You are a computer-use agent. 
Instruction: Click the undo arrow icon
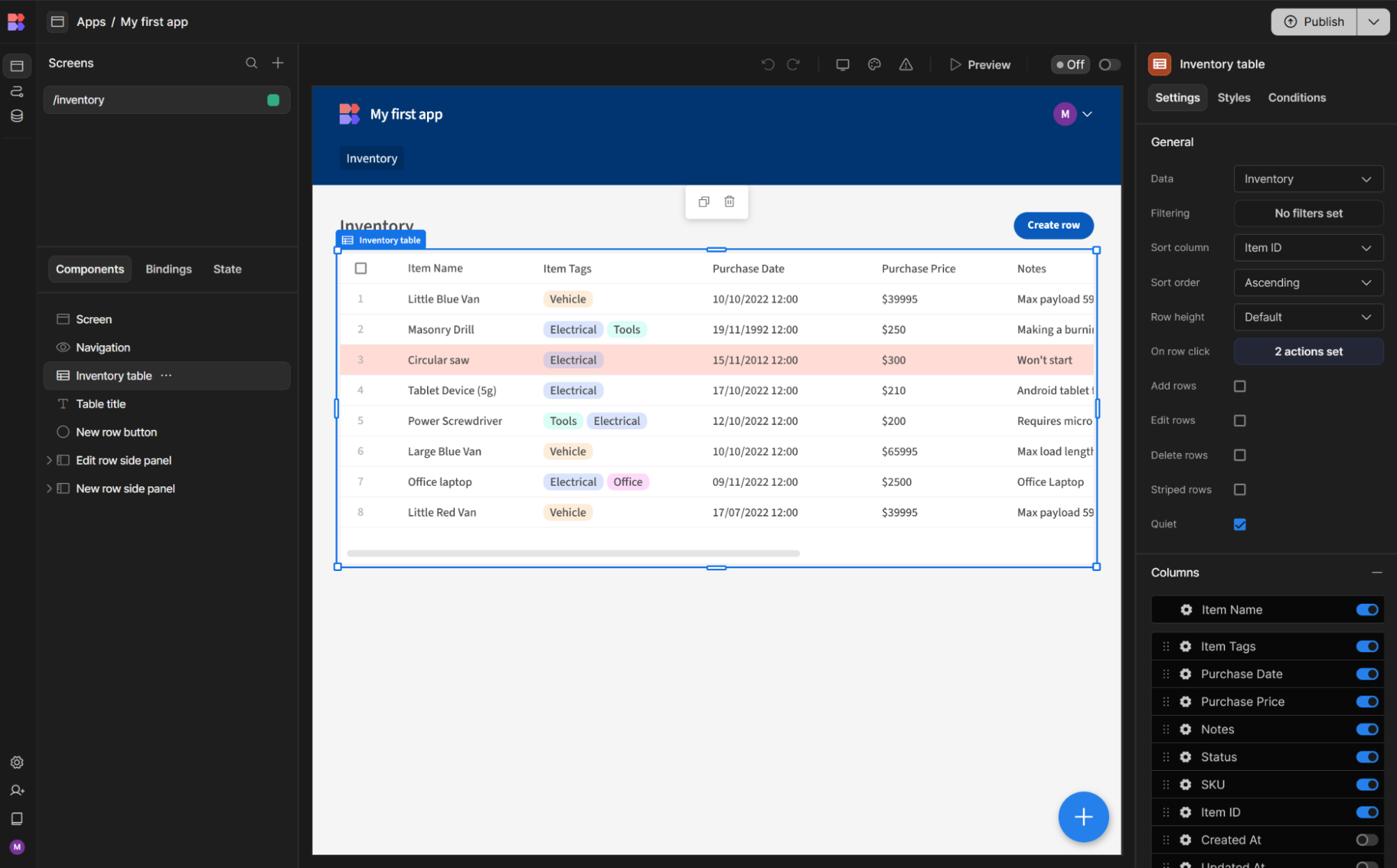coord(767,64)
